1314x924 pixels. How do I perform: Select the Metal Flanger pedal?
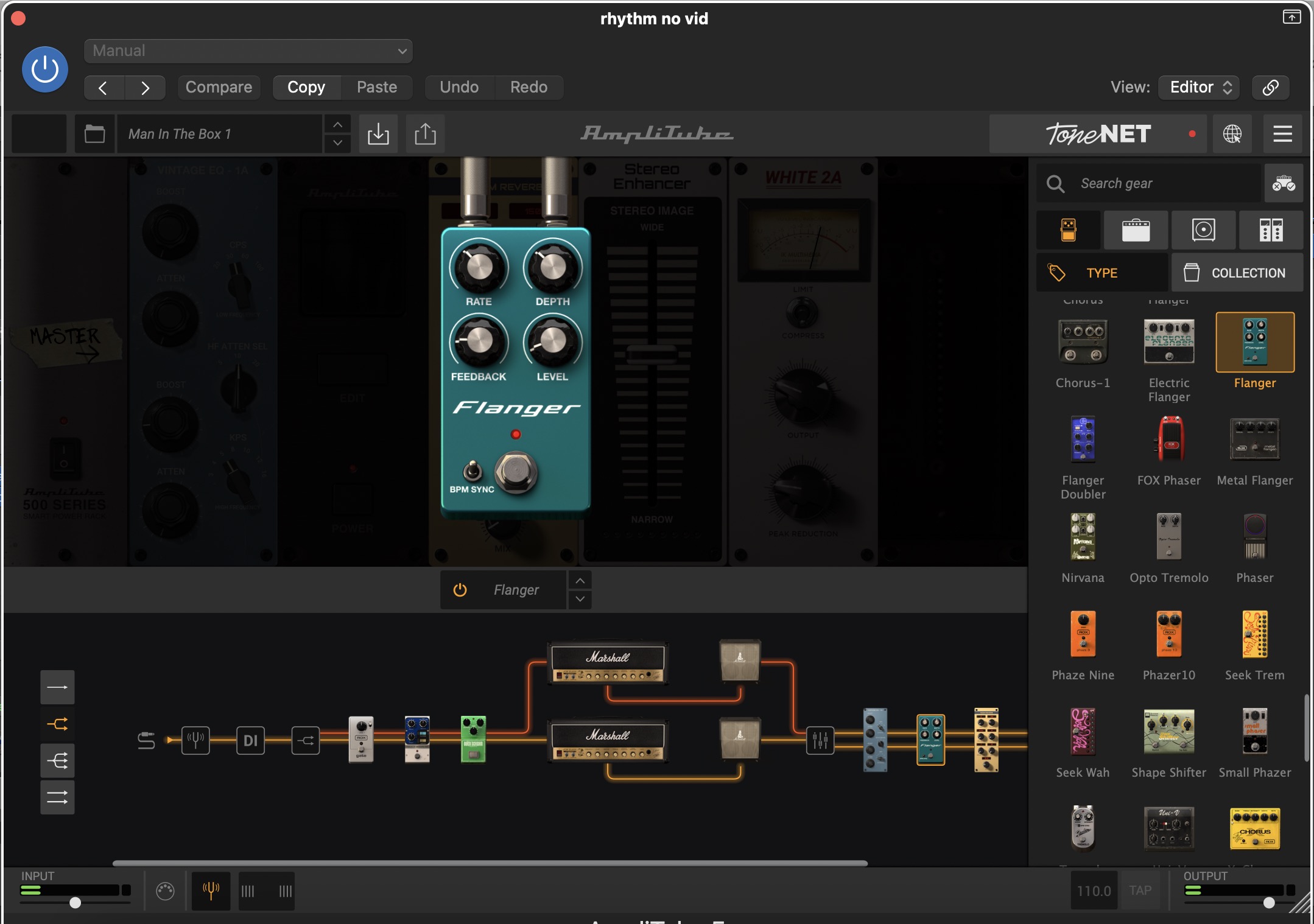pos(1254,439)
